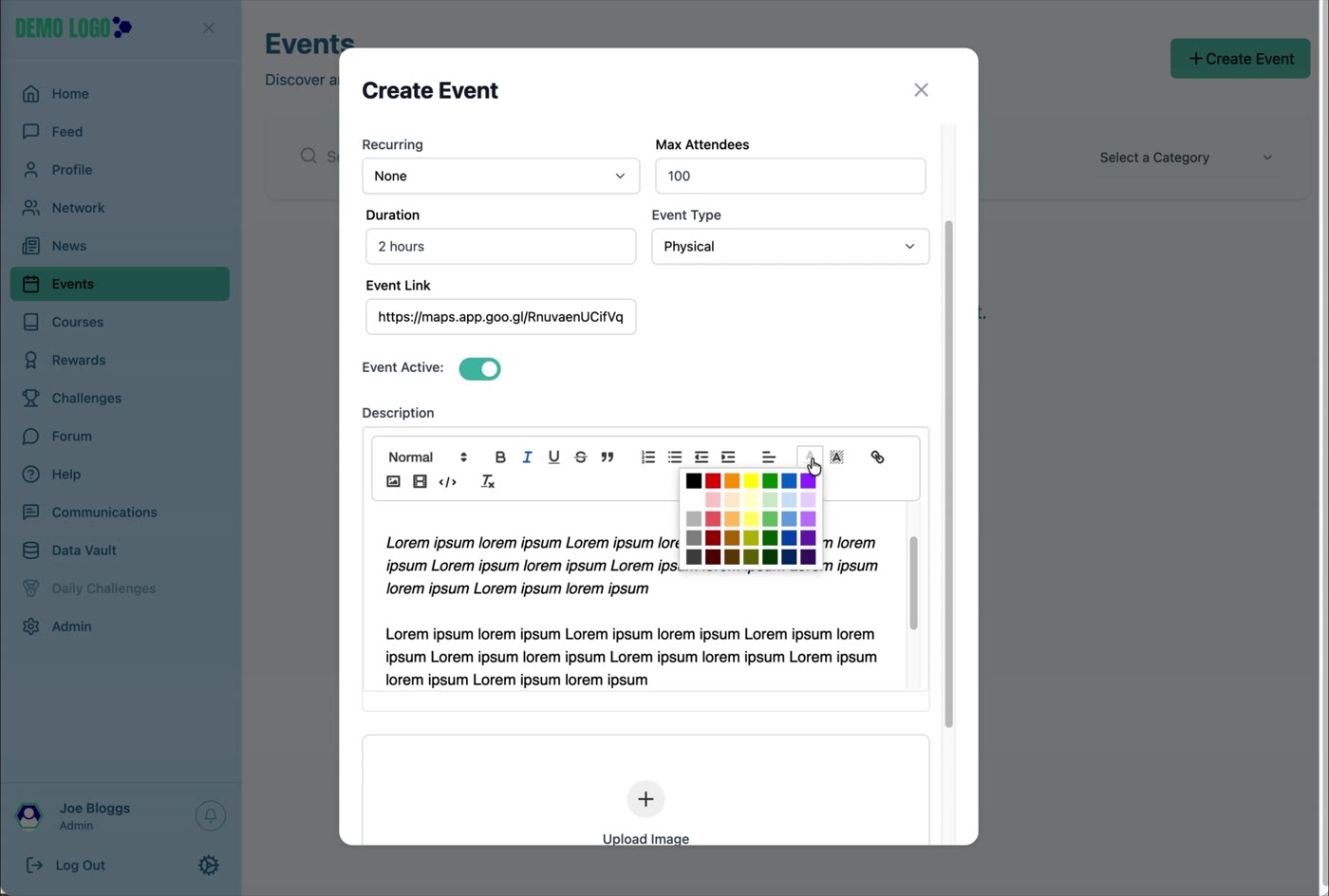Apply underline formatting
1329x896 pixels.
(553, 457)
